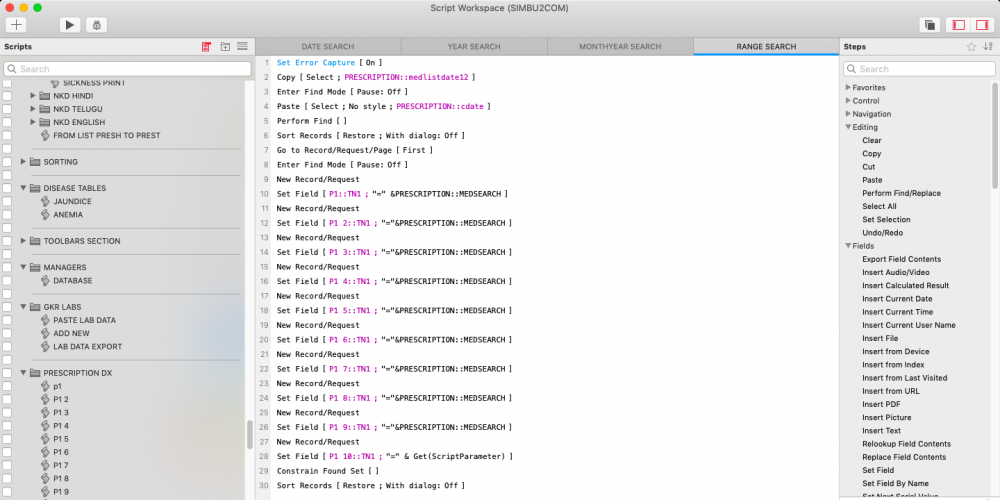Click the SORTING folder icon

[34, 162]
